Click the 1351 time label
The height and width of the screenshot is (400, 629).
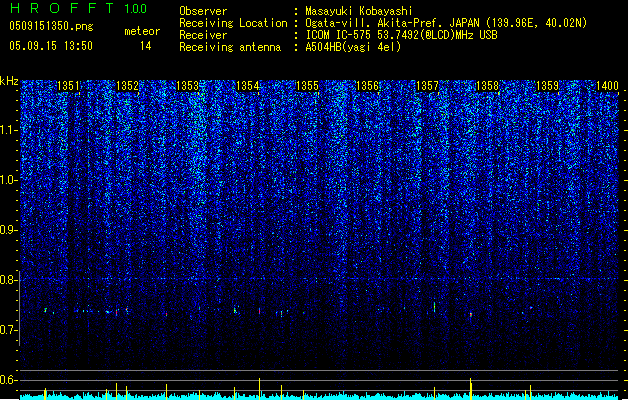pos(69,86)
